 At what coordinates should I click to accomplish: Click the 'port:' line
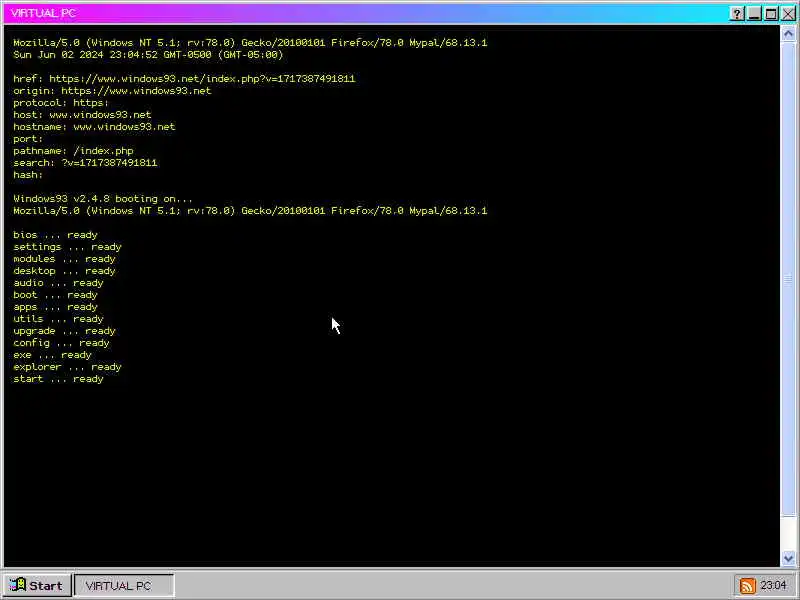coord(28,139)
